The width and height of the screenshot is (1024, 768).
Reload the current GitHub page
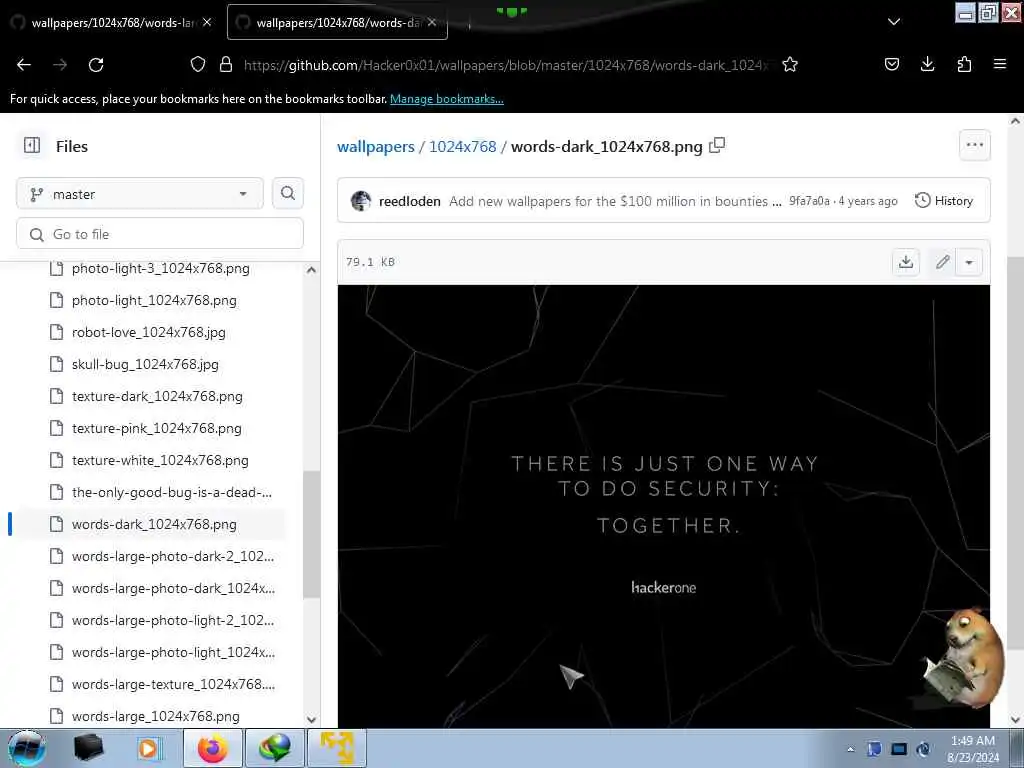pos(96,65)
